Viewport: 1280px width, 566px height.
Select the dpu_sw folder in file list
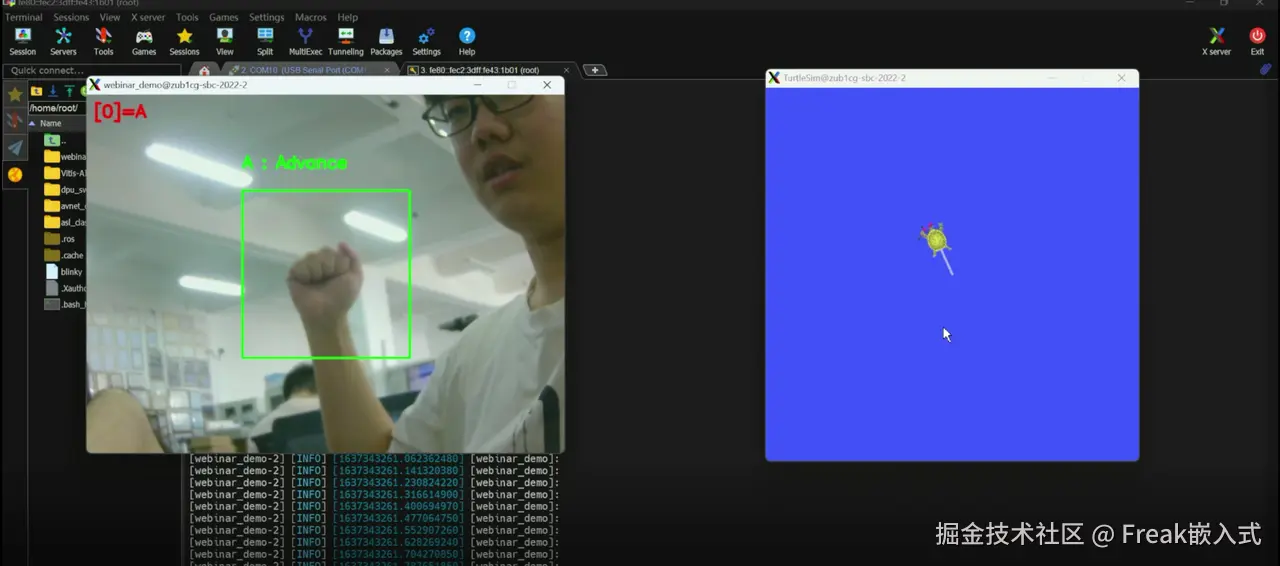pos(65,189)
